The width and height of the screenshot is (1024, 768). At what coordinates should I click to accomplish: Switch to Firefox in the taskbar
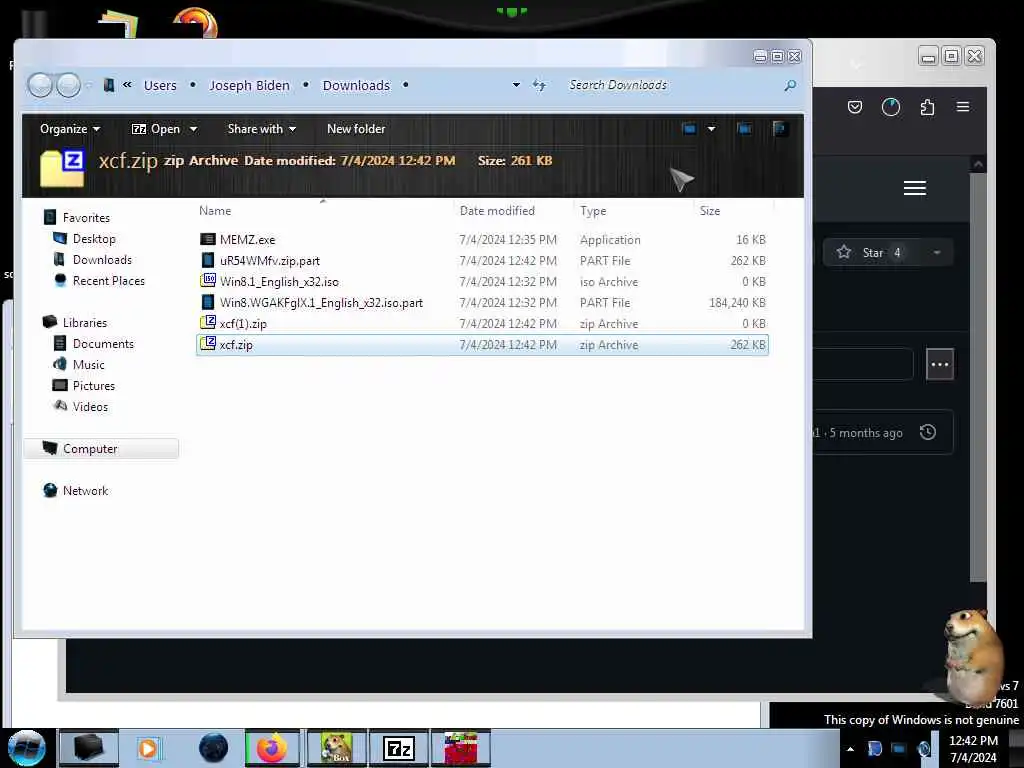click(272, 748)
